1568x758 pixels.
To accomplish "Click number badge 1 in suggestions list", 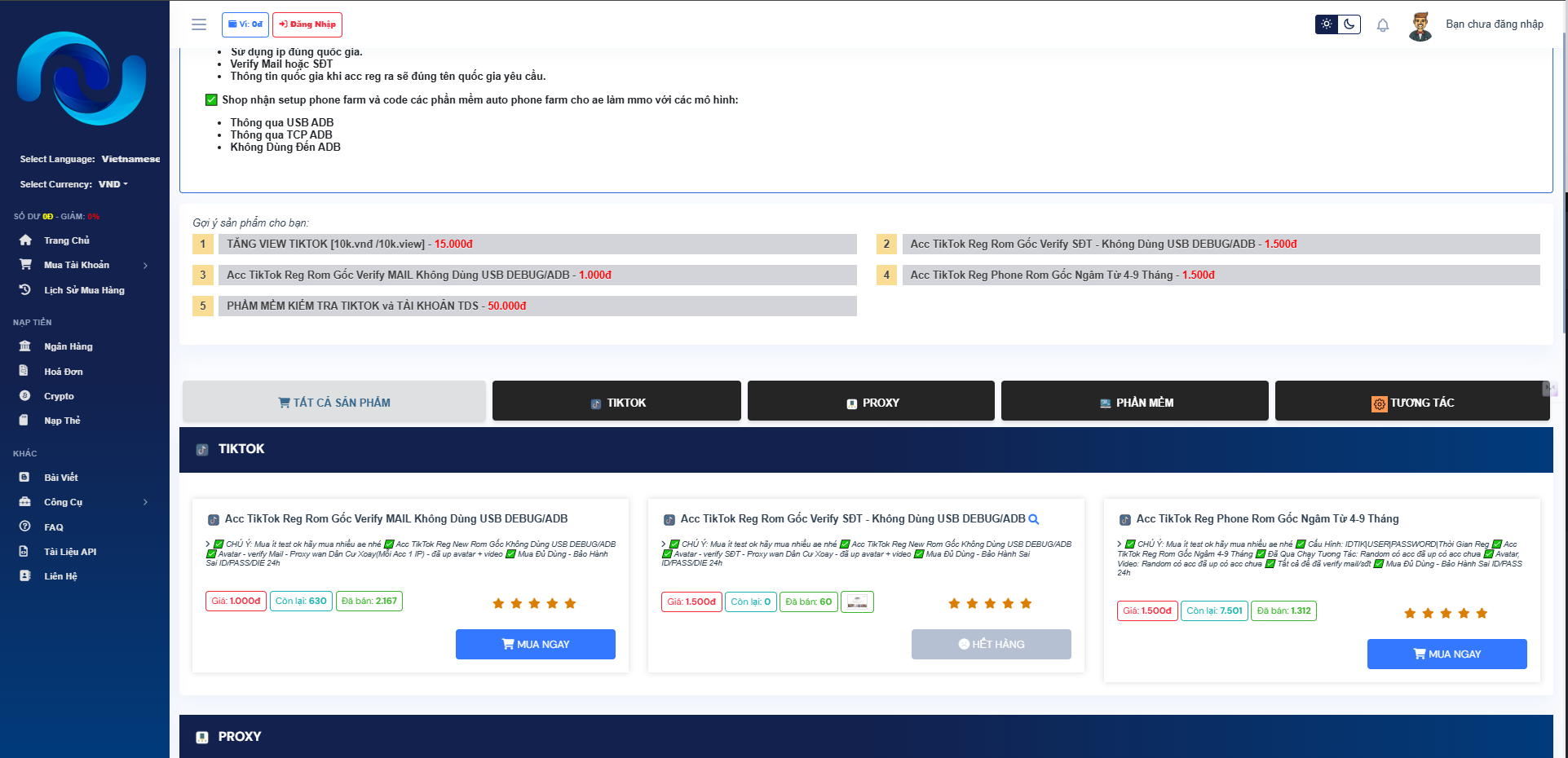I will [203, 244].
